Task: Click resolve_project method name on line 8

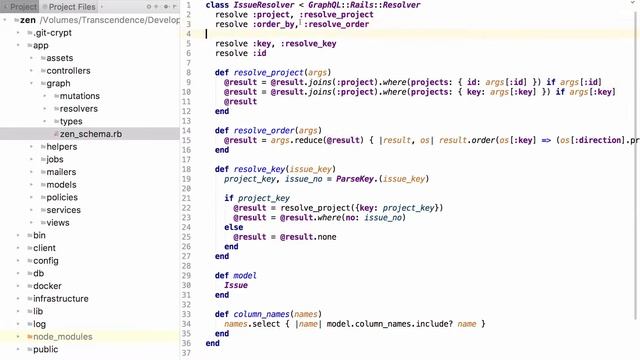Action: coord(269,73)
